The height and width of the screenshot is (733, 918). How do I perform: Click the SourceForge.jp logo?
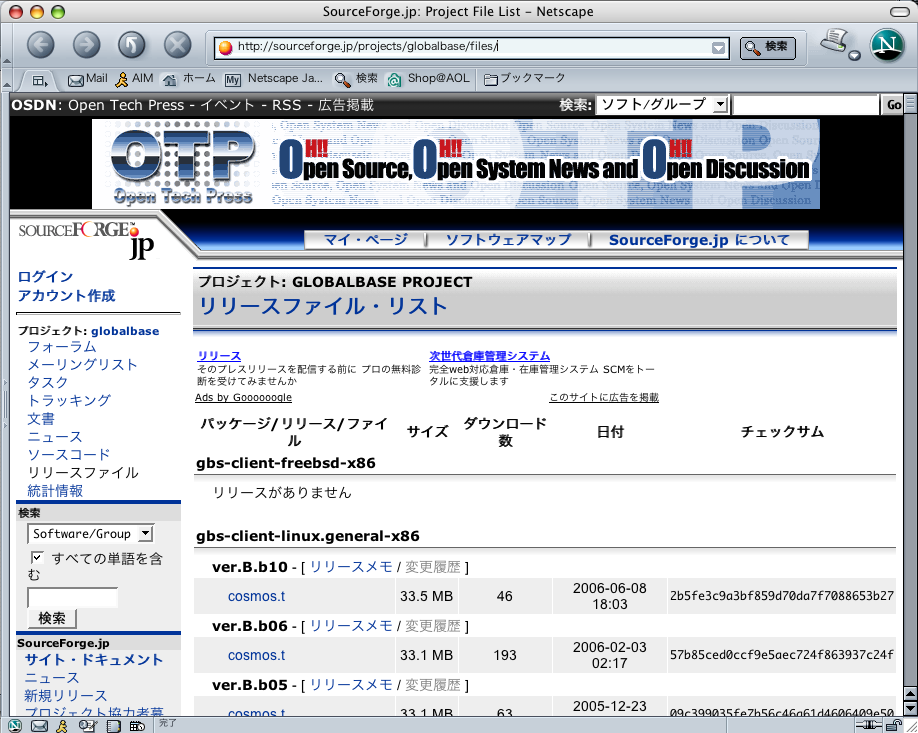click(x=87, y=239)
